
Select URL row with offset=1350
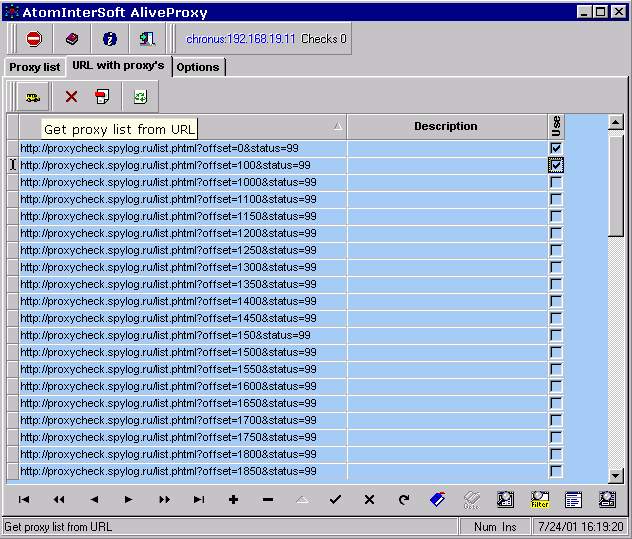click(x=183, y=284)
